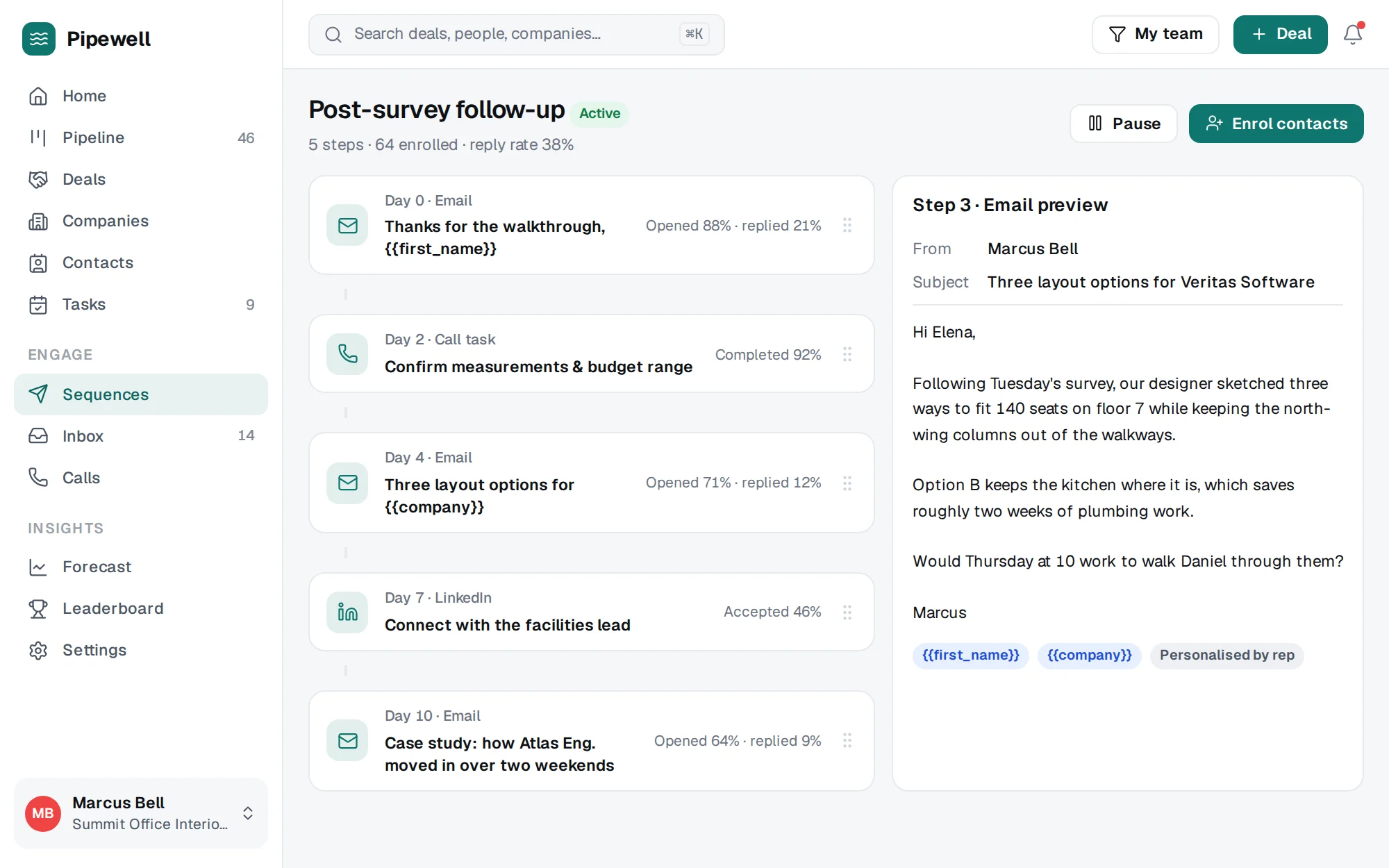Image resolution: width=1389 pixels, height=868 pixels.
Task: Open the My team filter
Action: click(x=1156, y=34)
